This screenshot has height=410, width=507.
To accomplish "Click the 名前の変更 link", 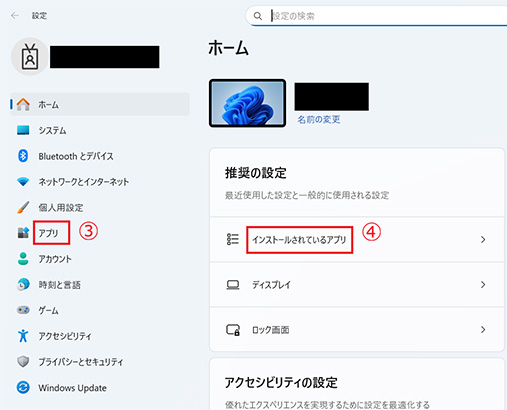I will [x=319, y=119].
